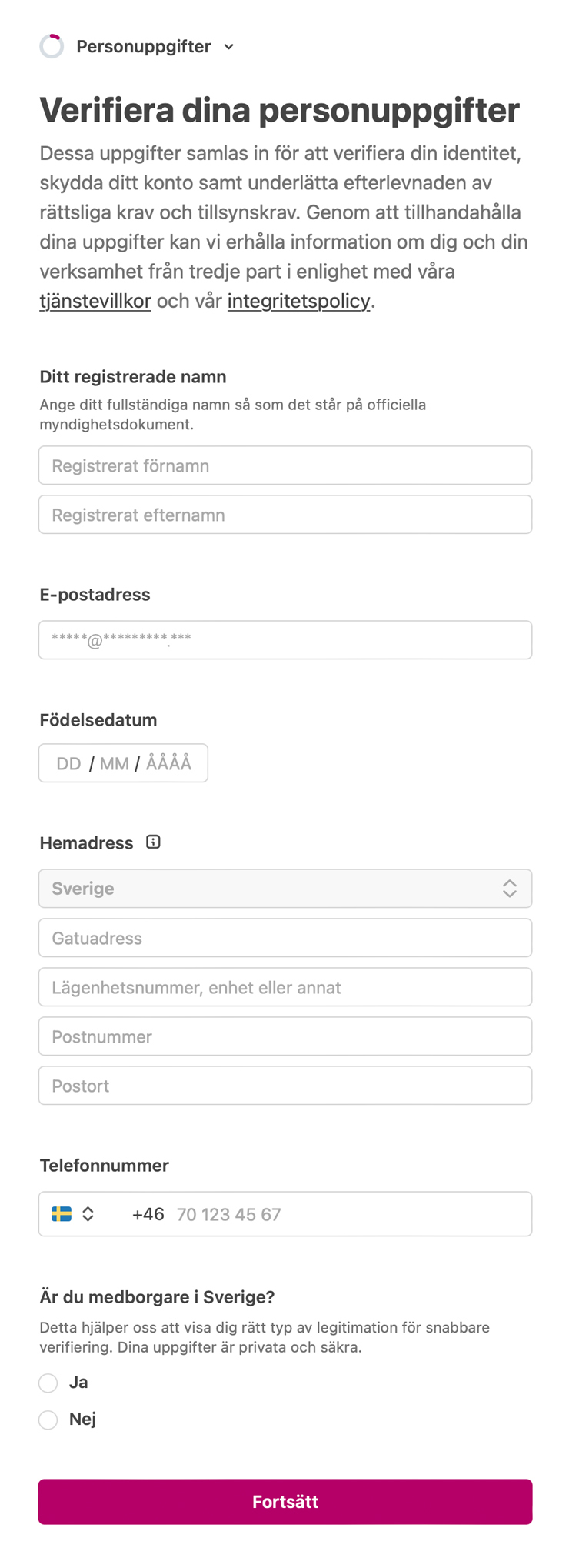Image resolution: width=569 pixels, height=1568 pixels.
Task: Click the Gatuadress field
Action: 285,937
